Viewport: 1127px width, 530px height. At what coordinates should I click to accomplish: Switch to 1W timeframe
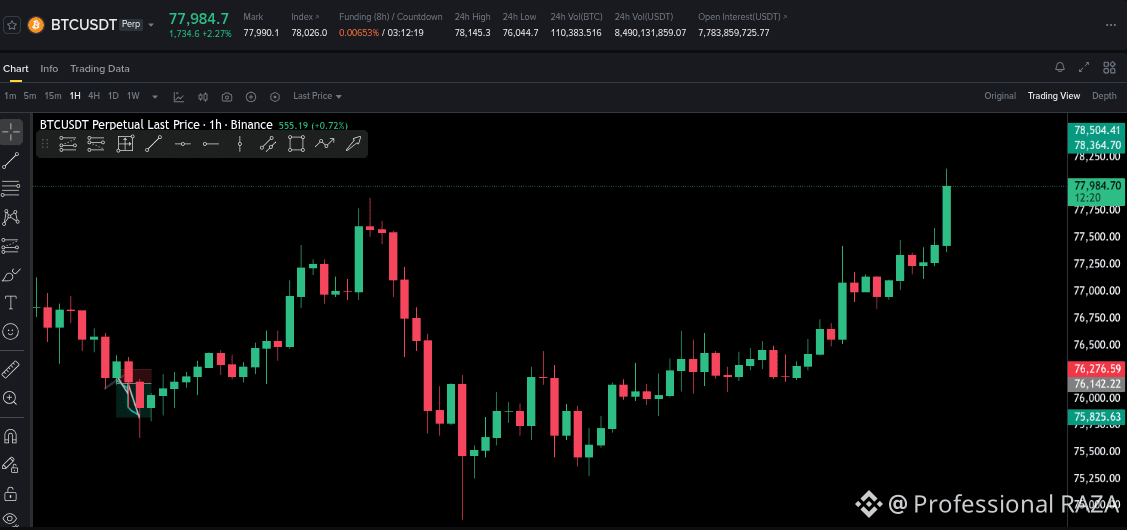(x=133, y=96)
